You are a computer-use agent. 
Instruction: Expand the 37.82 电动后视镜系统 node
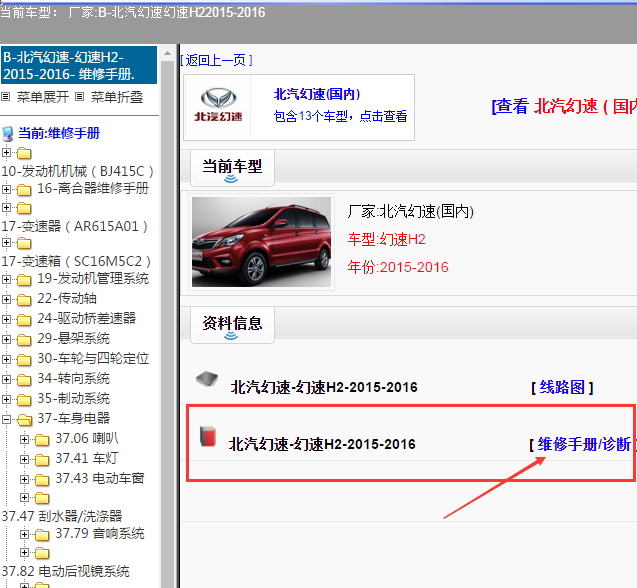[24, 552]
